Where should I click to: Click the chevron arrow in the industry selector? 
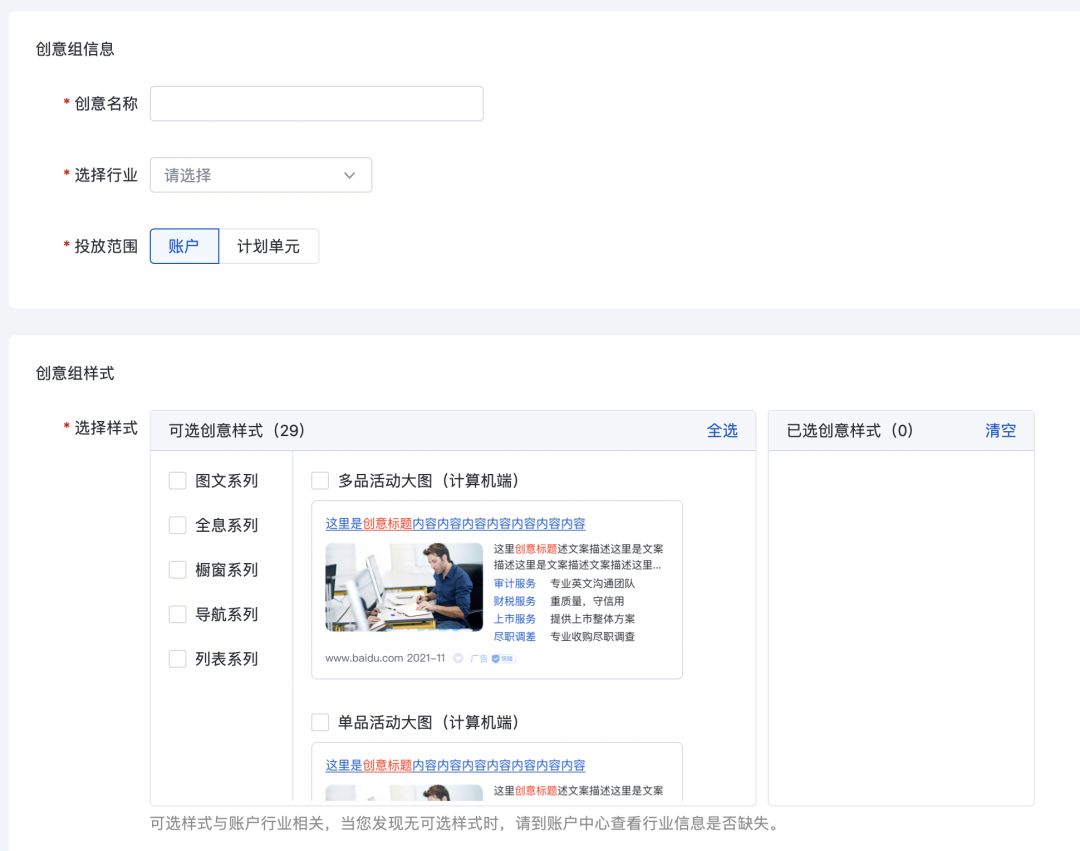(349, 174)
